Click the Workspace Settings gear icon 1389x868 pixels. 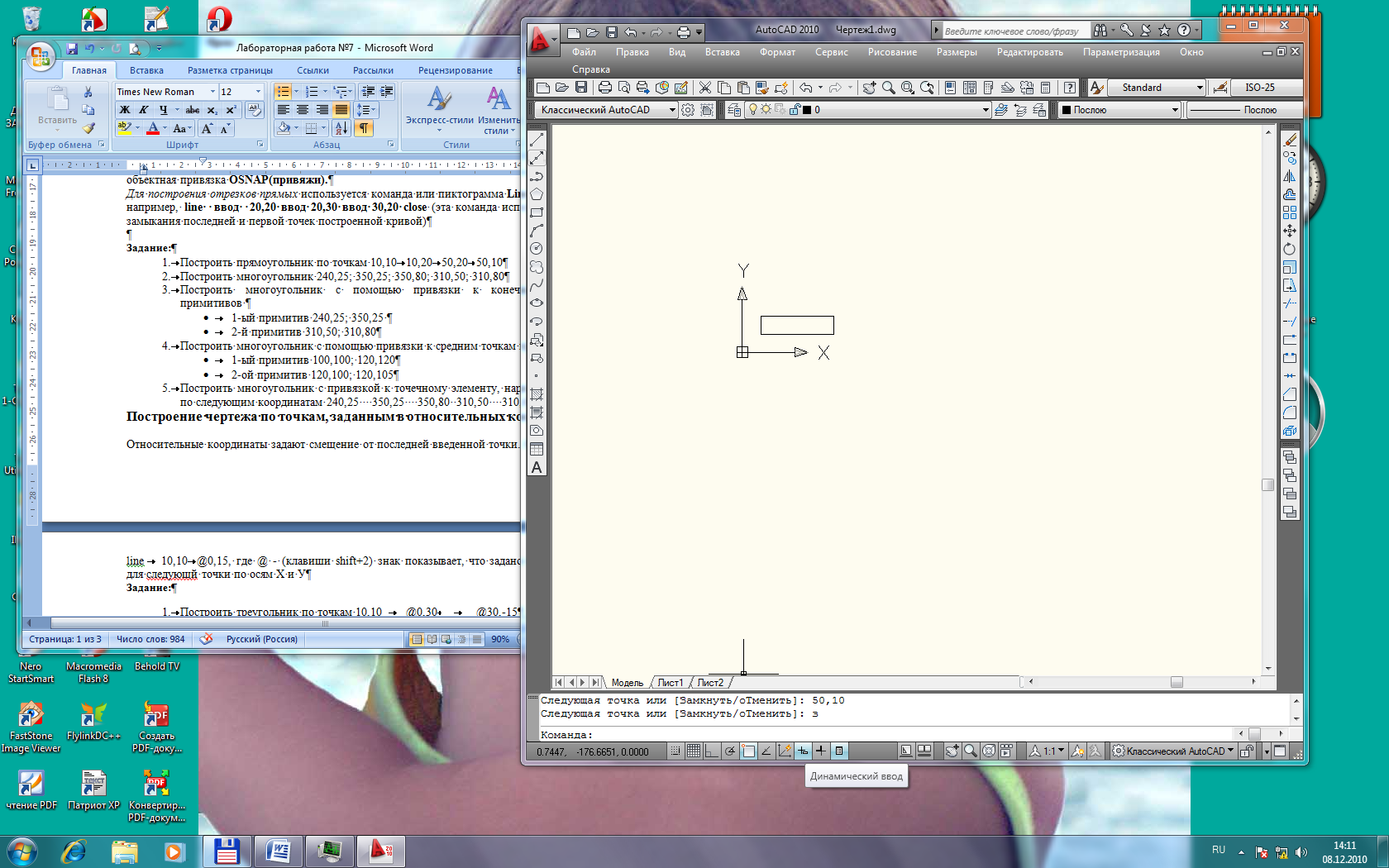point(688,110)
